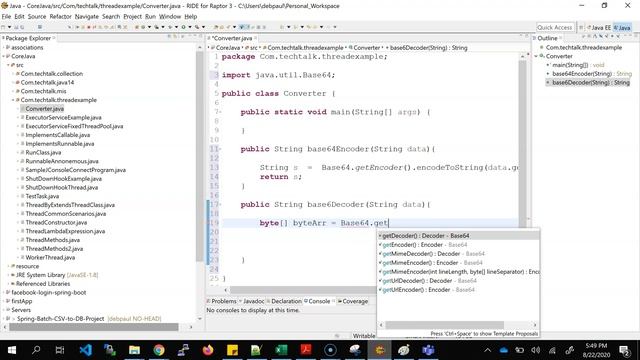Open dropdown arrow next to New icon

(x=9, y=27)
